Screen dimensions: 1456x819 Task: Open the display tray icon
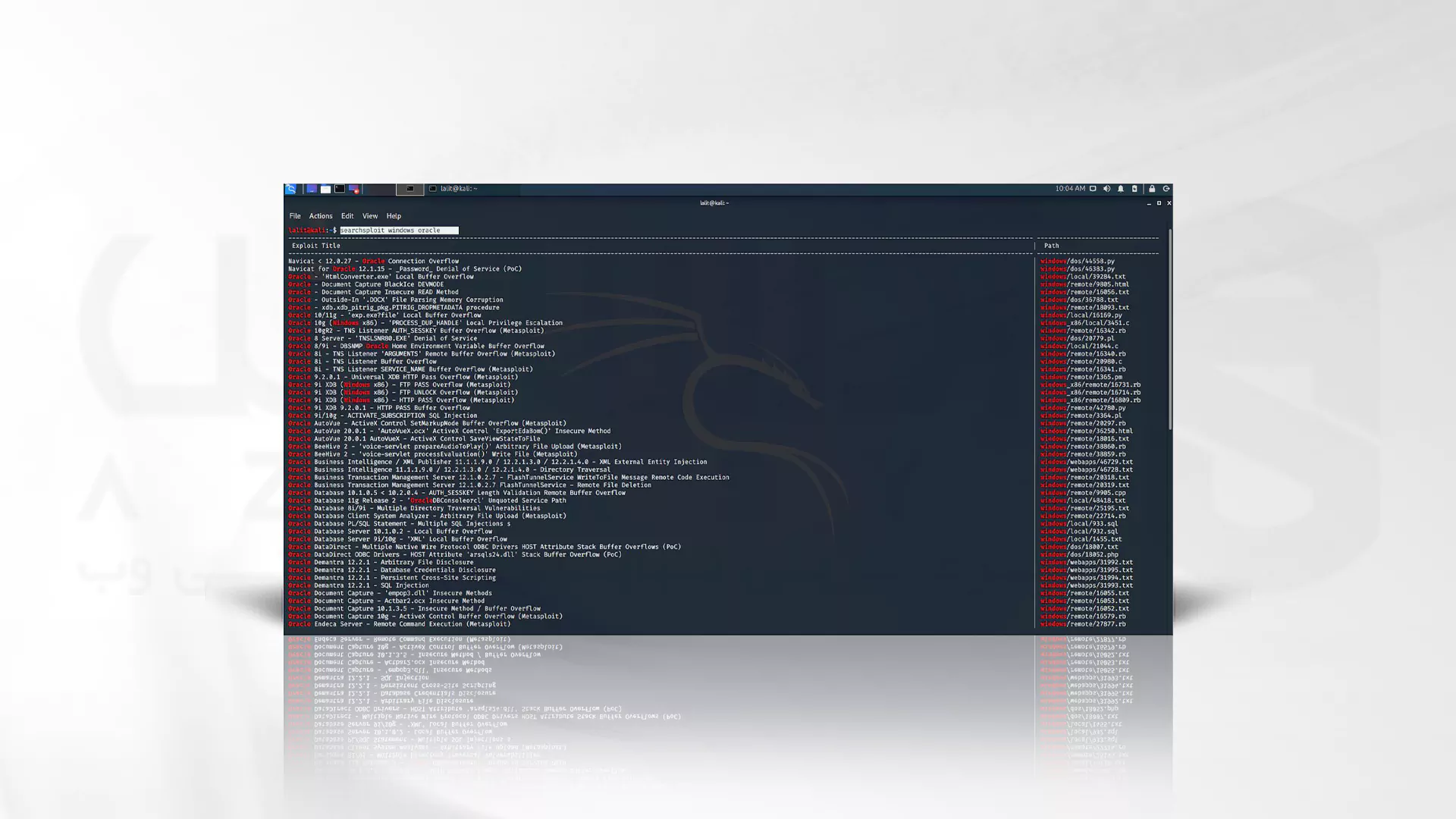point(1093,189)
